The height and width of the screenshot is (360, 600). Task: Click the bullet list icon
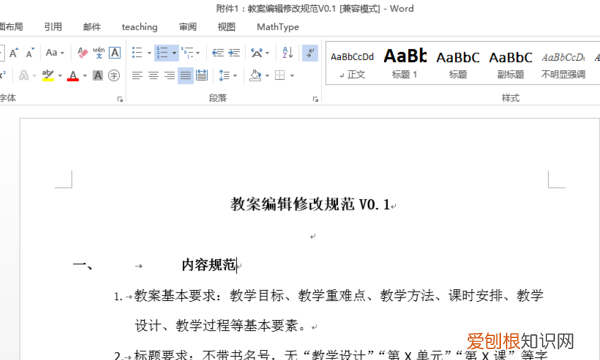coord(137,53)
